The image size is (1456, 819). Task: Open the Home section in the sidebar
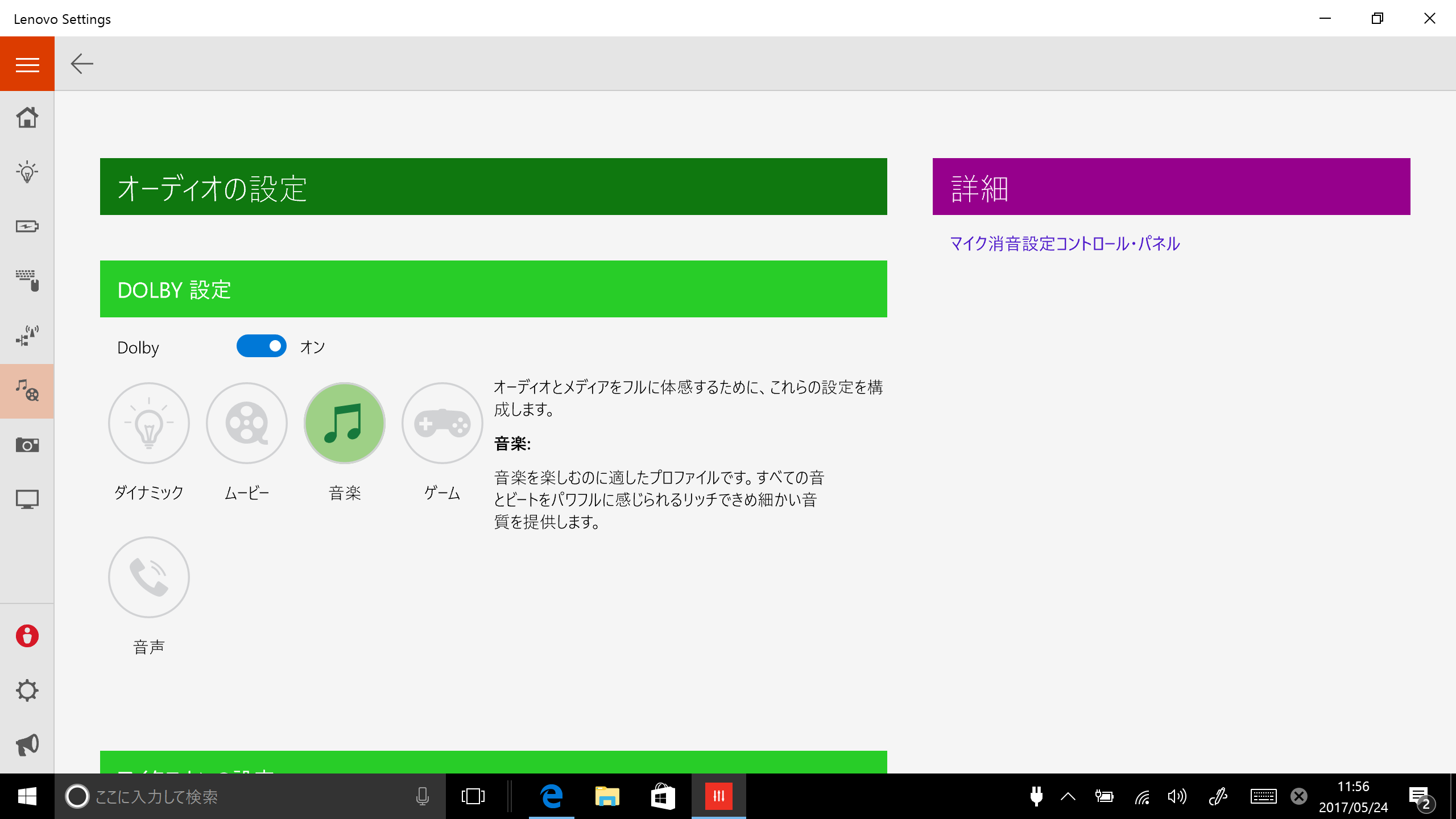point(27,118)
